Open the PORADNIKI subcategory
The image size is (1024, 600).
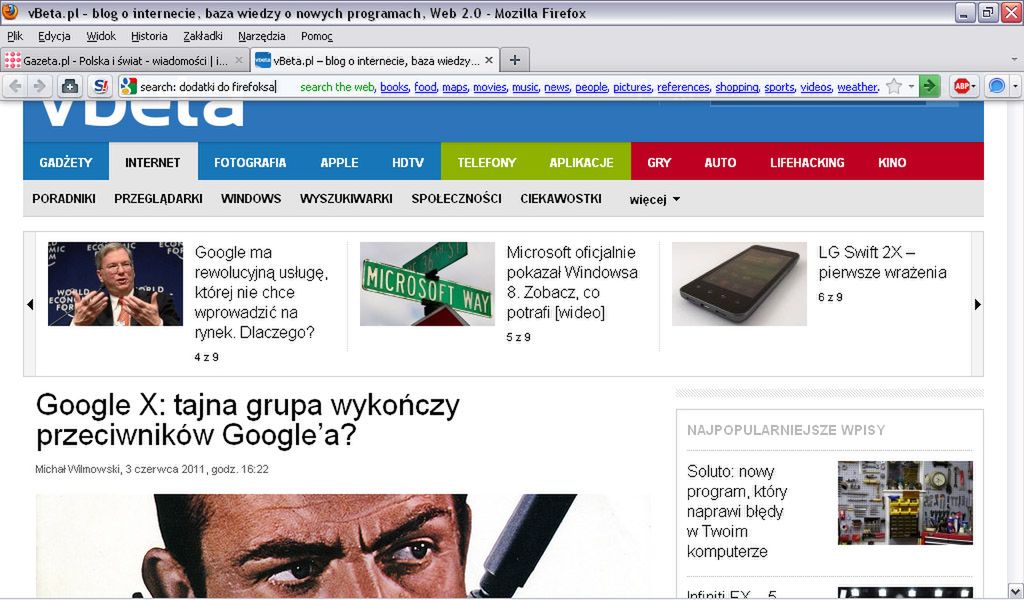[x=64, y=198]
